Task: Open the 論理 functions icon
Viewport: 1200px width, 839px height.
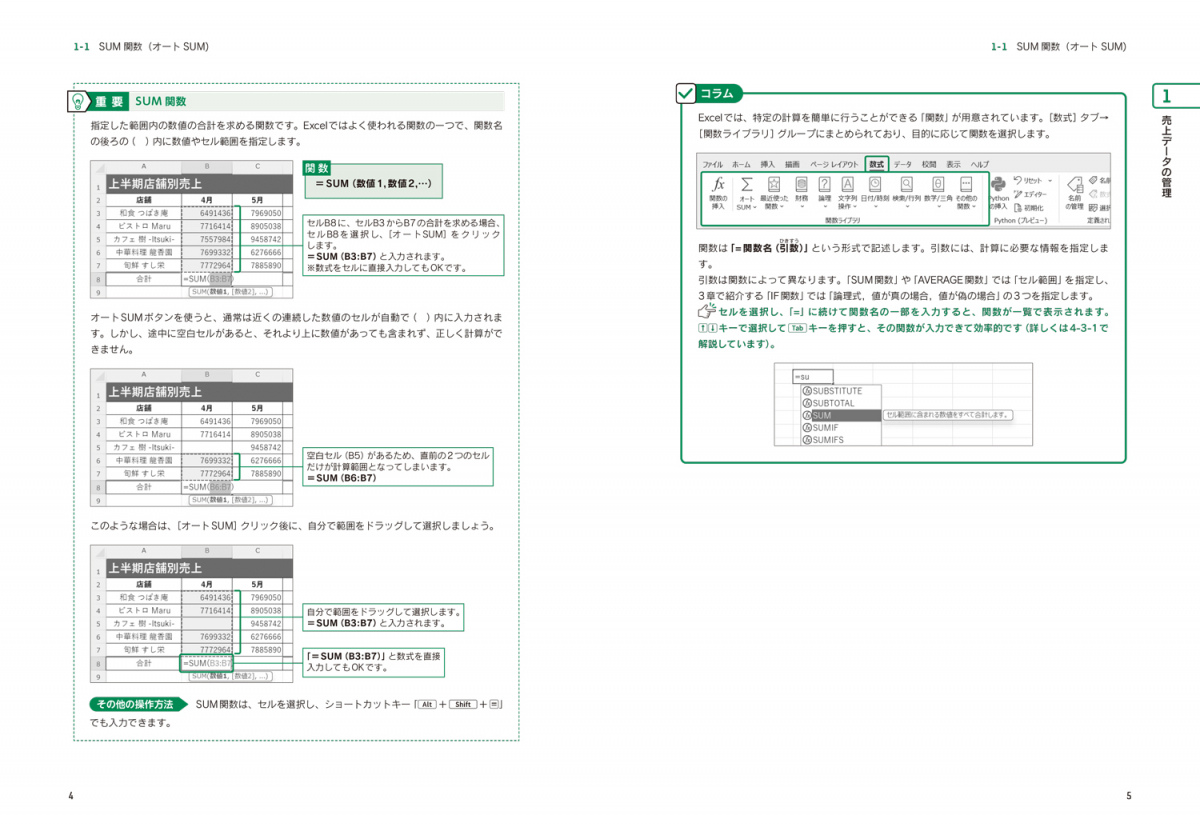Action: [824, 186]
